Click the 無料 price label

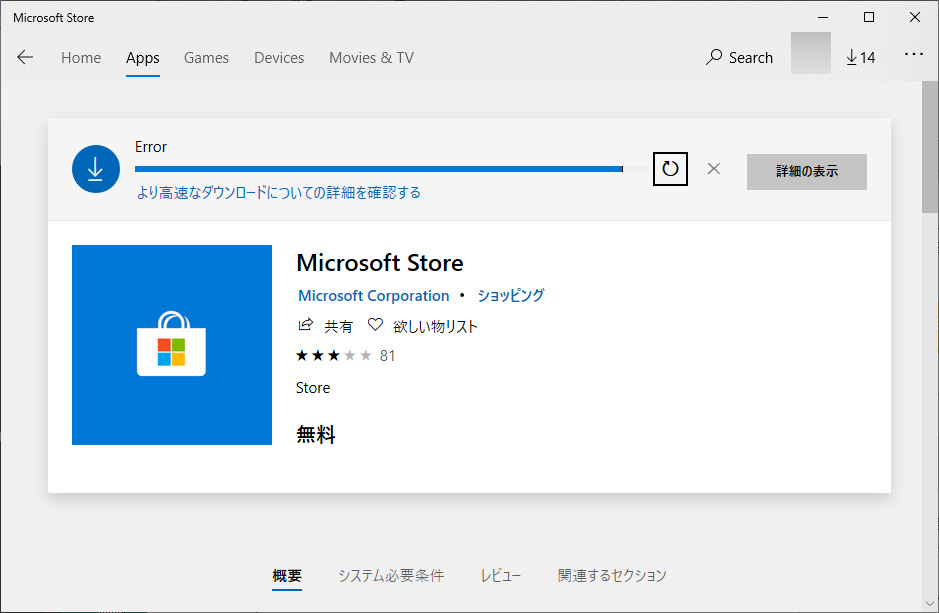click(316, 434)
